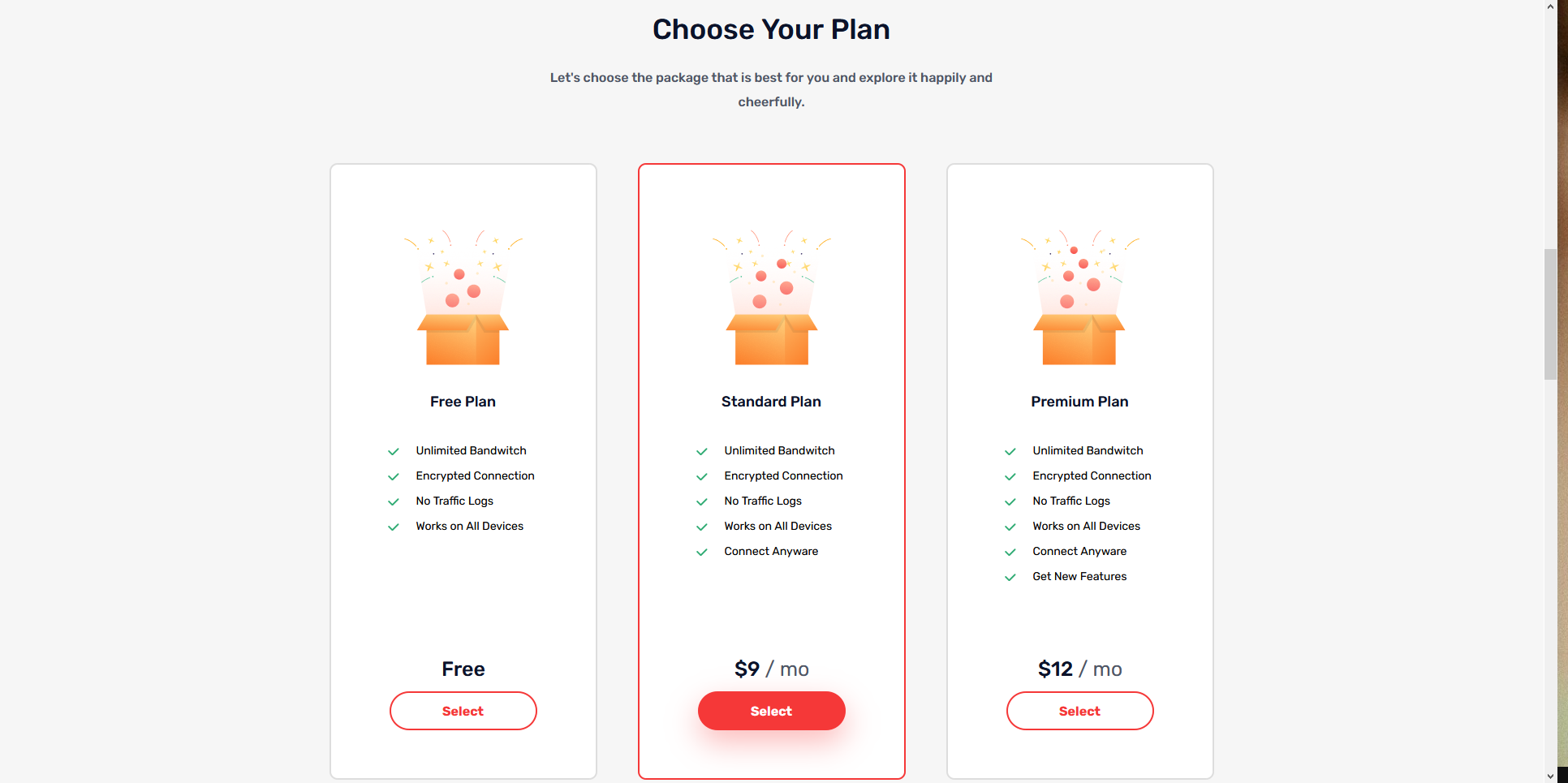Click the Standard Plan heading text
Image resolution: width=1568 pixels, height=783 pixels.
[x=771, y=402]
